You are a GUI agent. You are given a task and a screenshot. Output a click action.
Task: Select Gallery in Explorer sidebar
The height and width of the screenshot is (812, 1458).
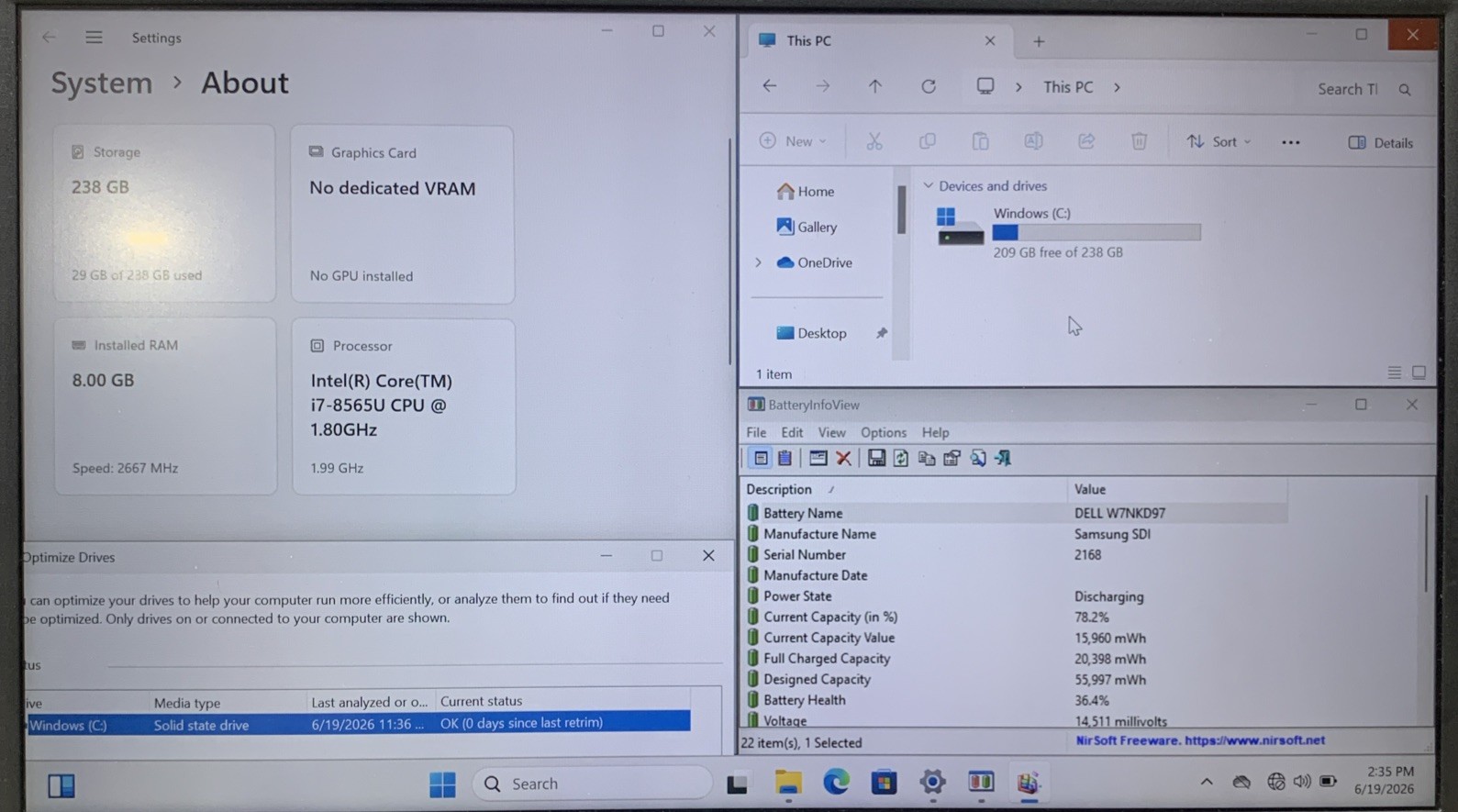tap(806, 227)
